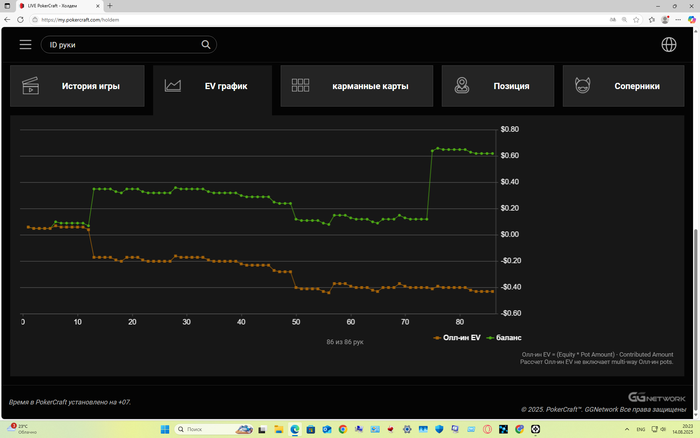The width and height of the screenshot is (700, 438).
Task: Open the hamburger menu in PokerCraft
Action: tap(25, 45)
